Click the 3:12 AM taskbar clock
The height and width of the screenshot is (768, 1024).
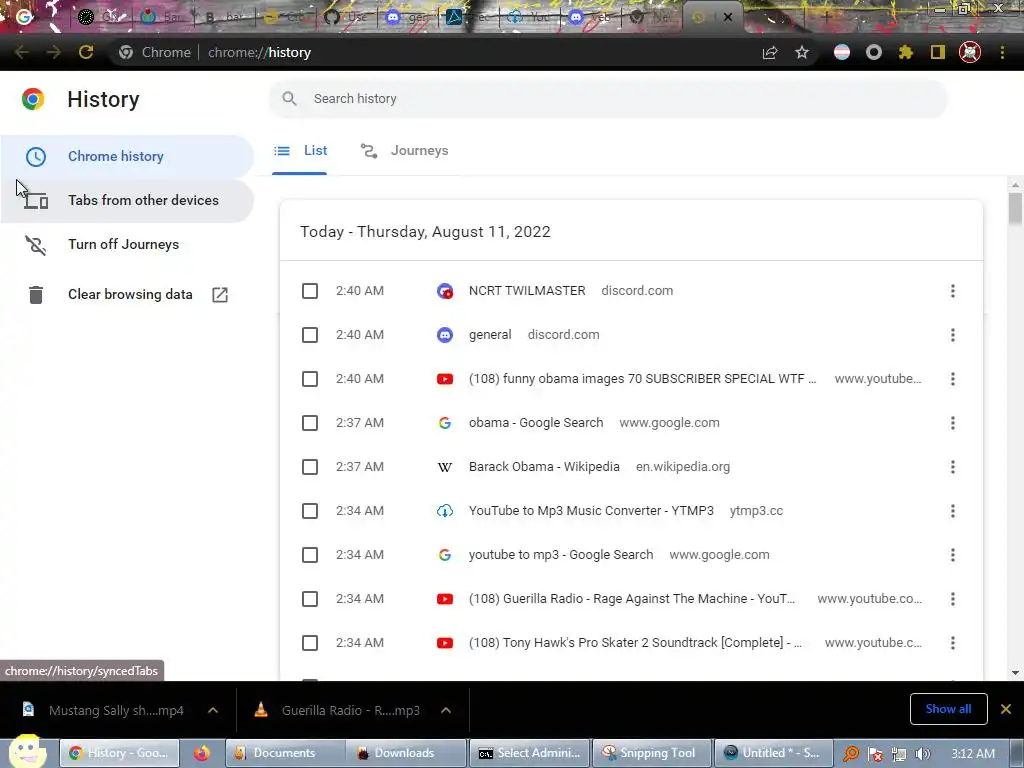click(x=973, y=754)
